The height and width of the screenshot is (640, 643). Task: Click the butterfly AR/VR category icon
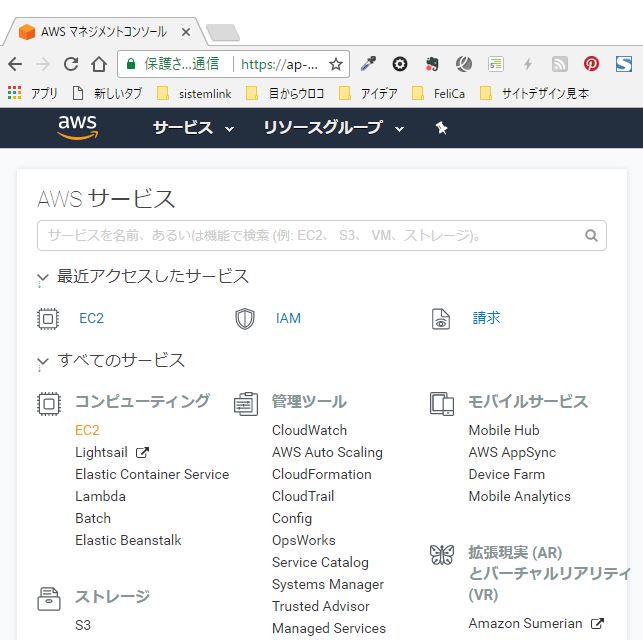(x=442, y=555)
